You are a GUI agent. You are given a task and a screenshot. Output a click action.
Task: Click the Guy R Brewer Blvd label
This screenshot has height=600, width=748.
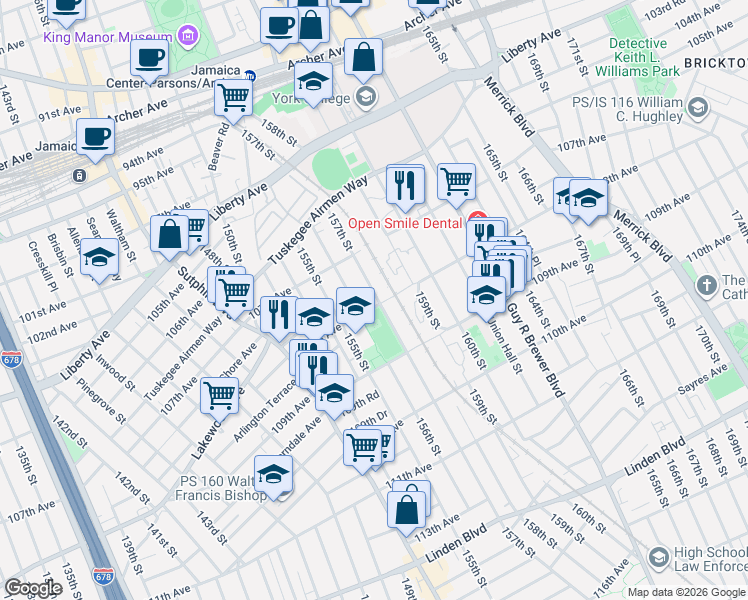536,351
